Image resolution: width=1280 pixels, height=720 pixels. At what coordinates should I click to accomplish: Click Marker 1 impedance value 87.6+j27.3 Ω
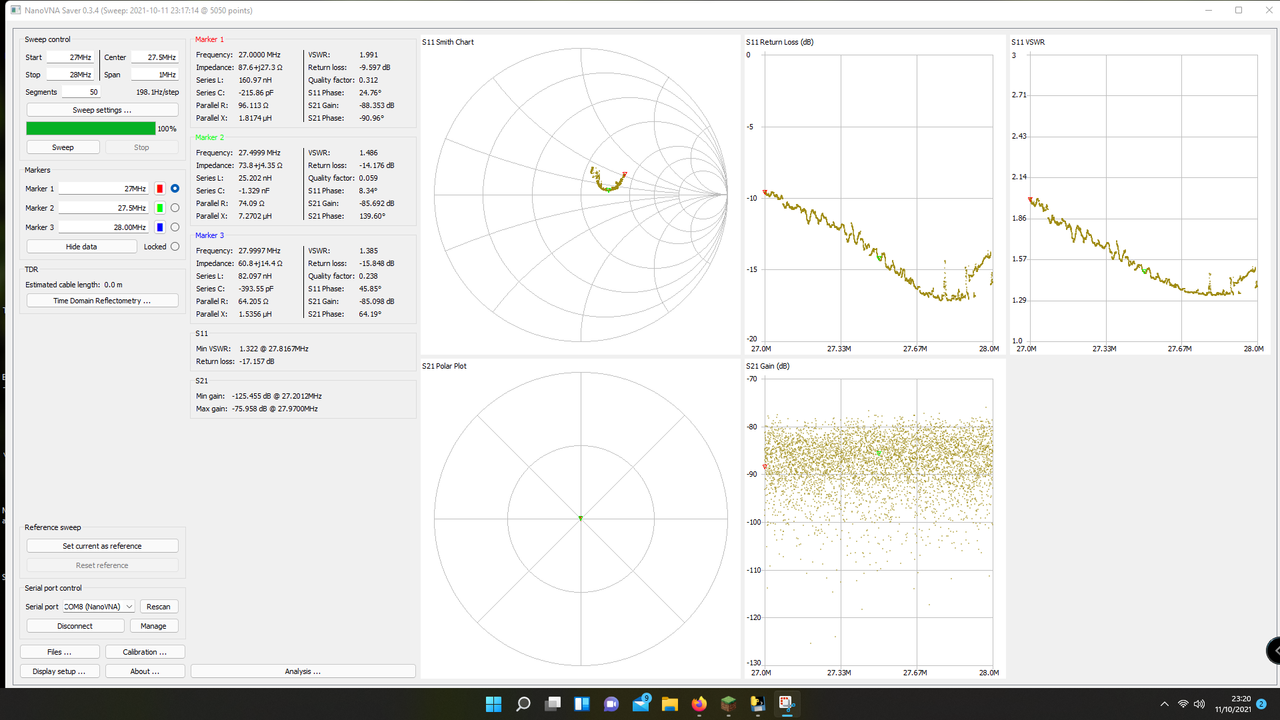259,67
